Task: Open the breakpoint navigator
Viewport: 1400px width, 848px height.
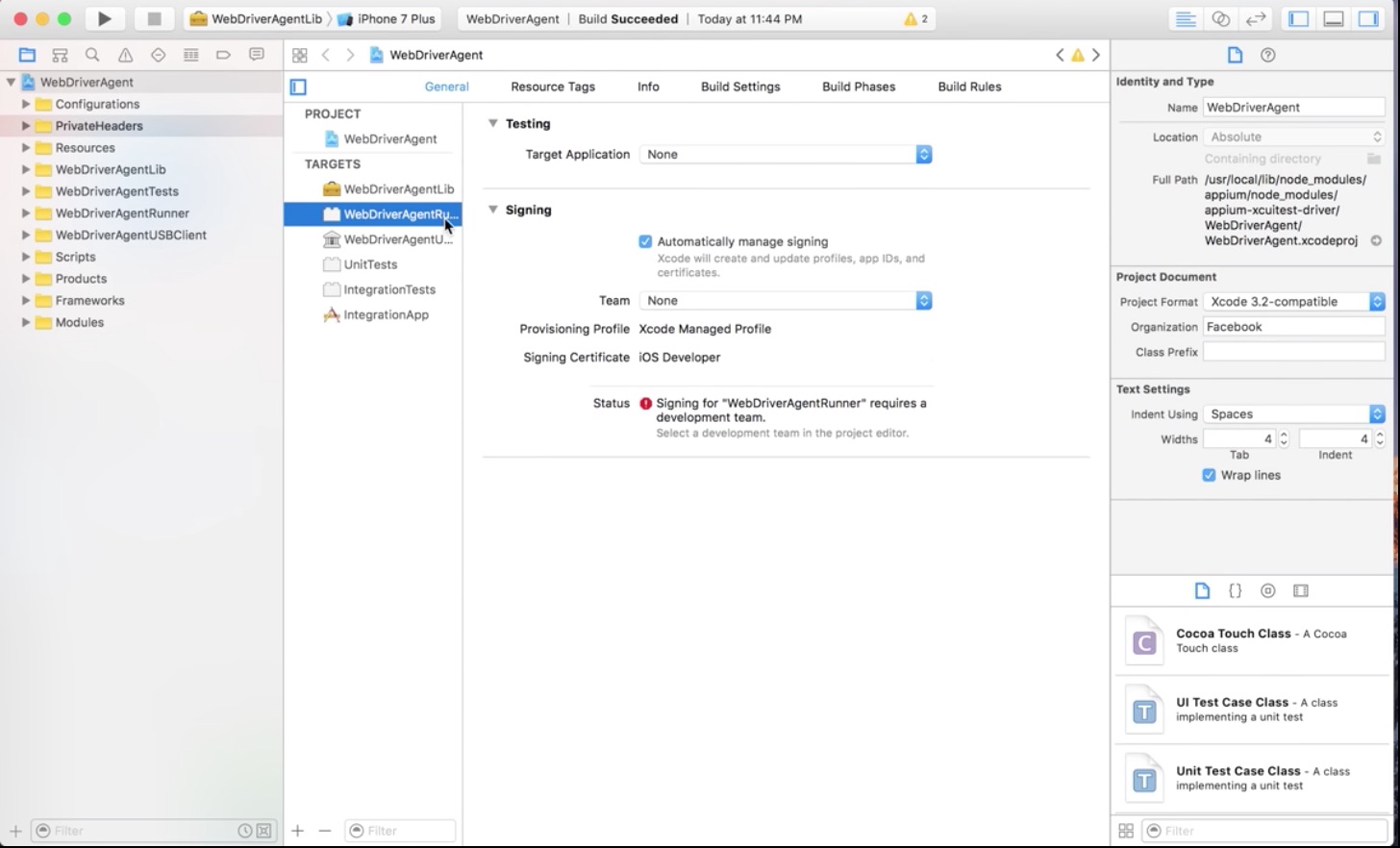Action: pyautogui.click(x=223, y=55)
